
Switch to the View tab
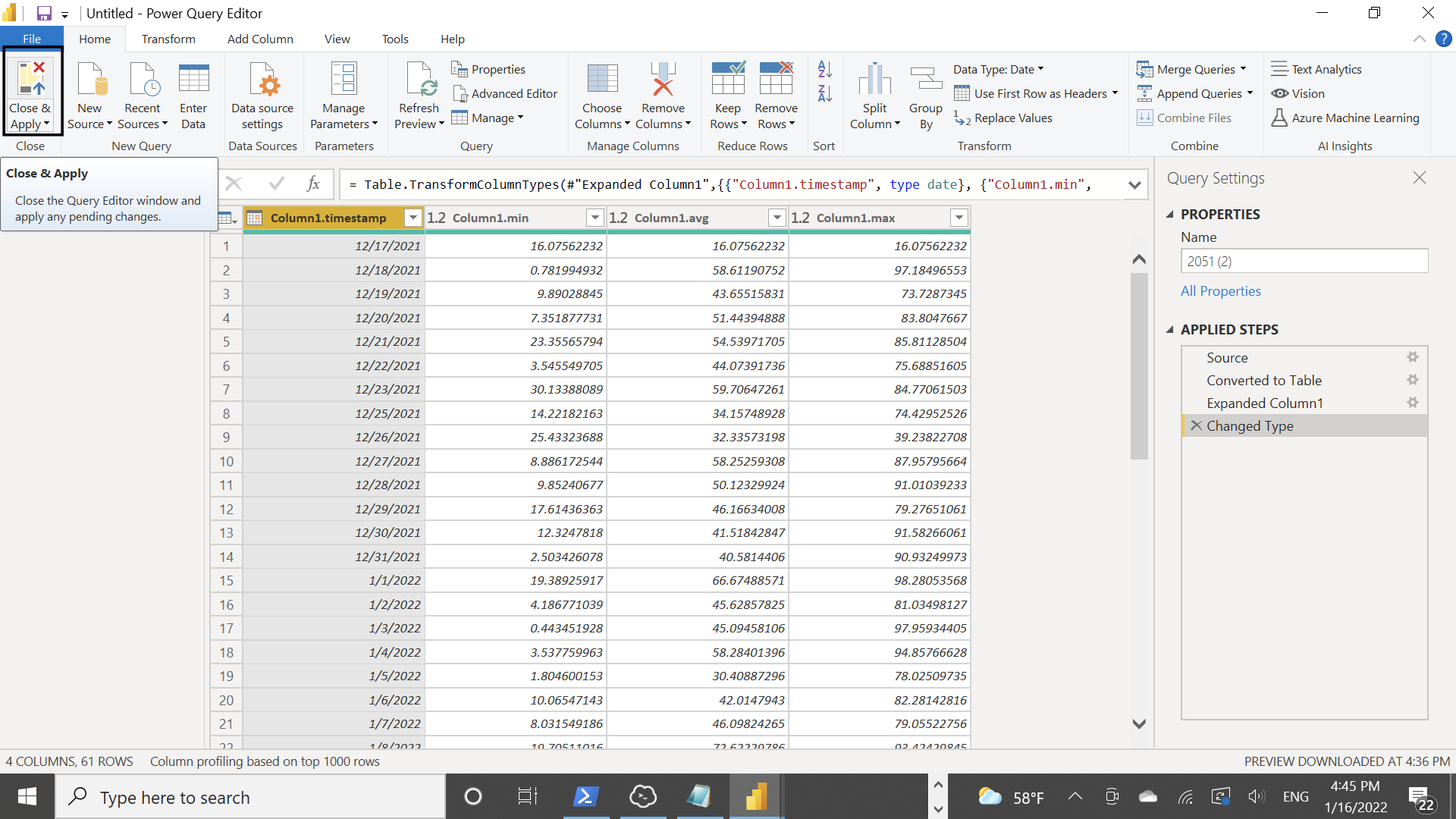(x=337, y=39)
